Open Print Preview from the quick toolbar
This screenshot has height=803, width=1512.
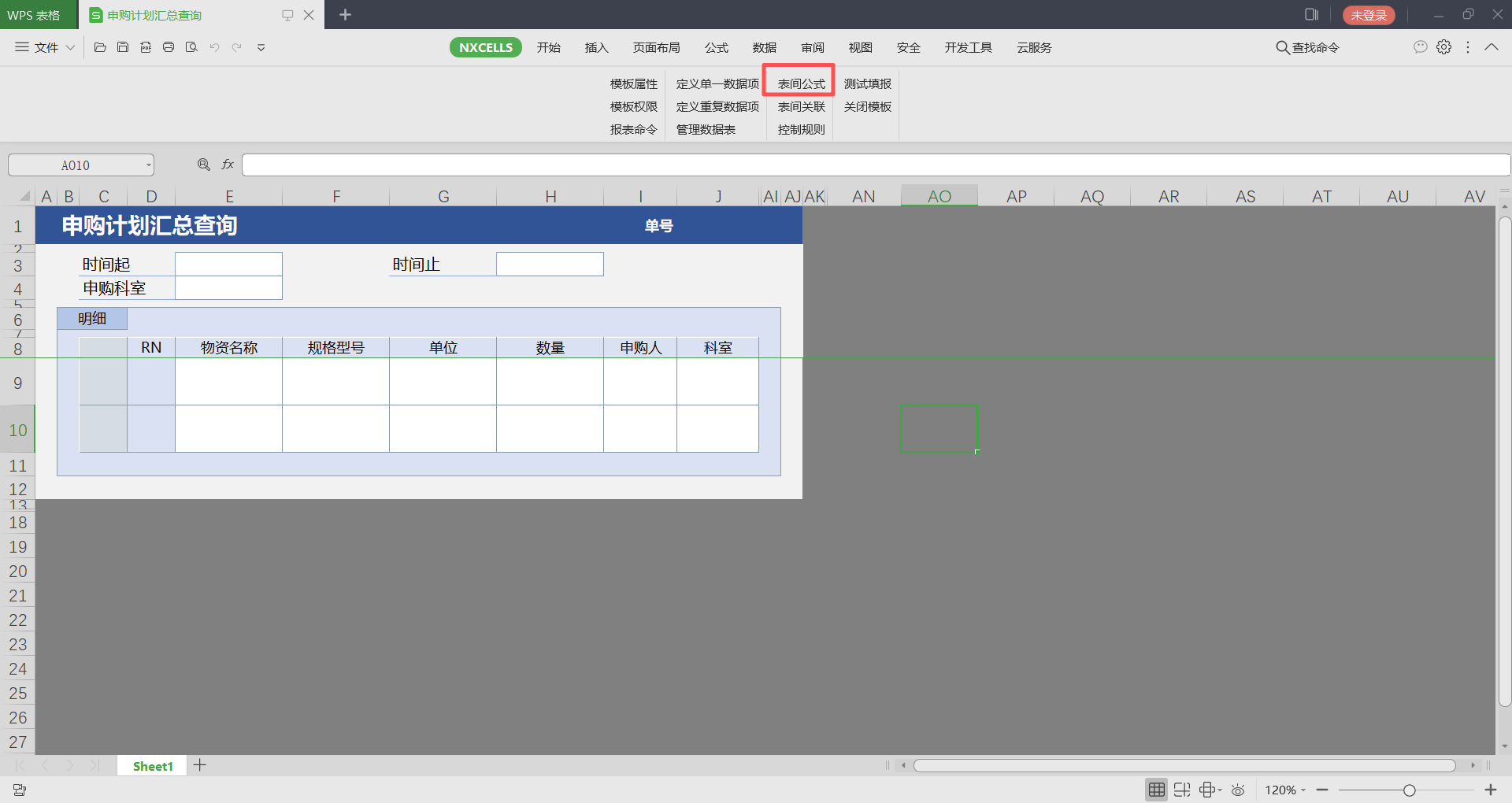[191, 47]
